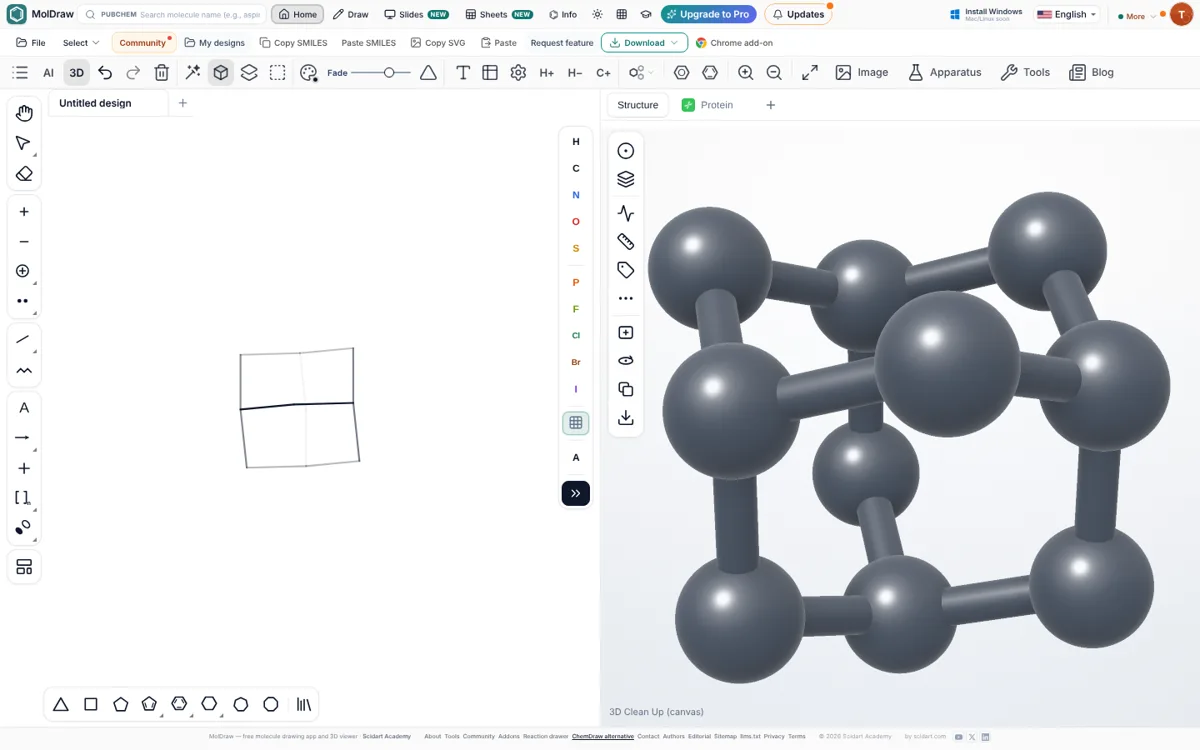
Task: Select the single bond line tool
Action: pos(24,340)
